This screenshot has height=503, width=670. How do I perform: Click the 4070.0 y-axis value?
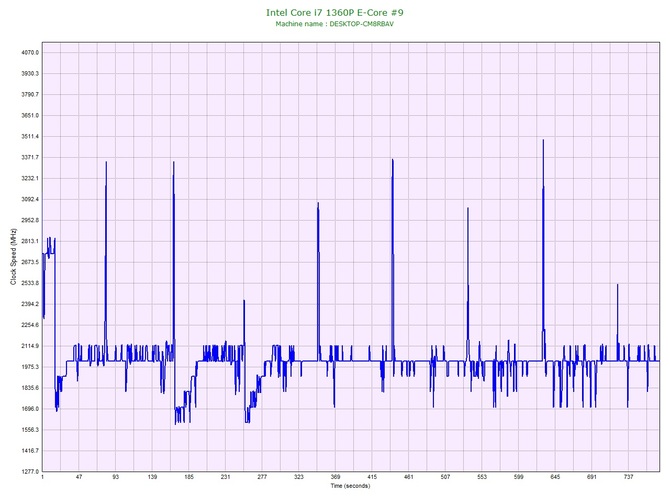click(30, 53)
